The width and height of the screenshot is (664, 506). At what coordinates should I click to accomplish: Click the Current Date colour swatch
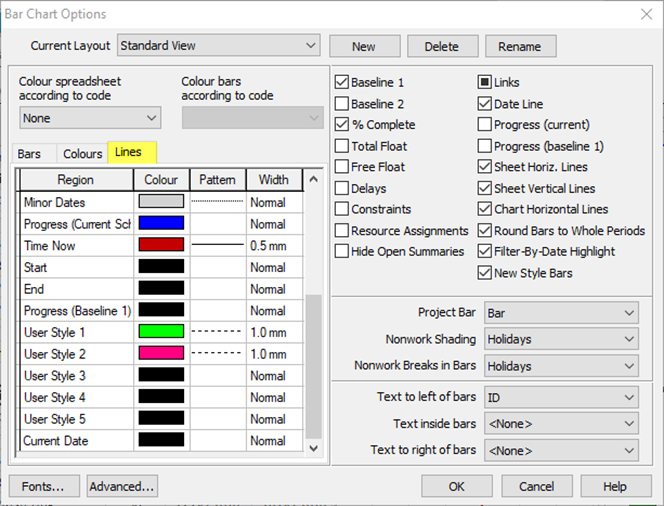pyautogui.click(x=161, y=440)
